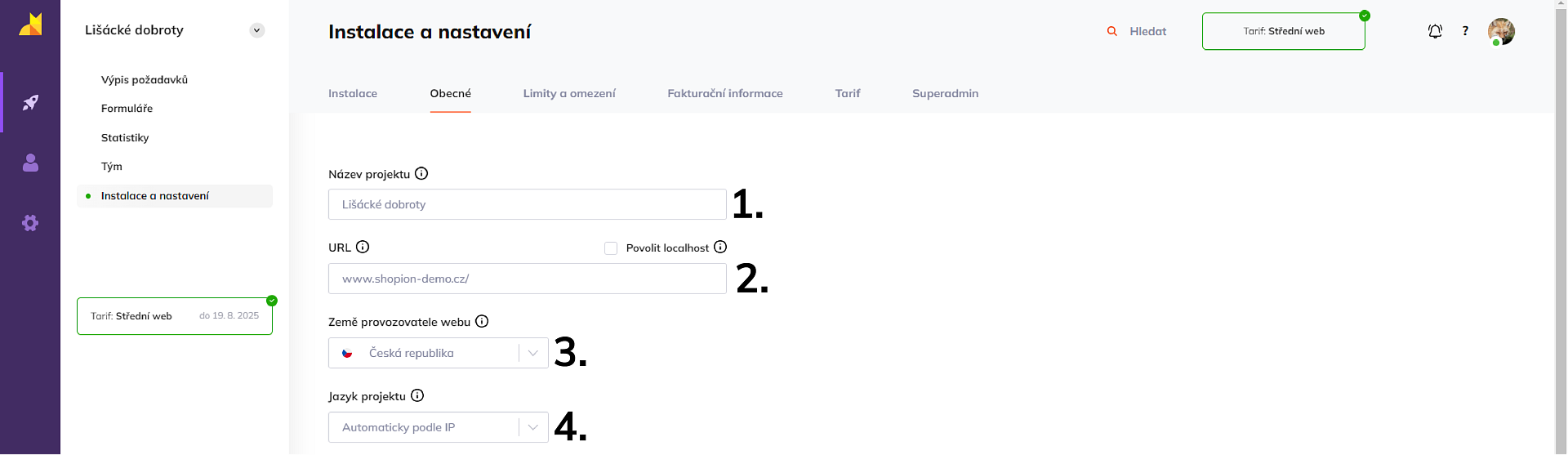Screen dimensions: 1568x455
Task: Click the rocket icon in the sidebar
Action: tap(30, 102)
